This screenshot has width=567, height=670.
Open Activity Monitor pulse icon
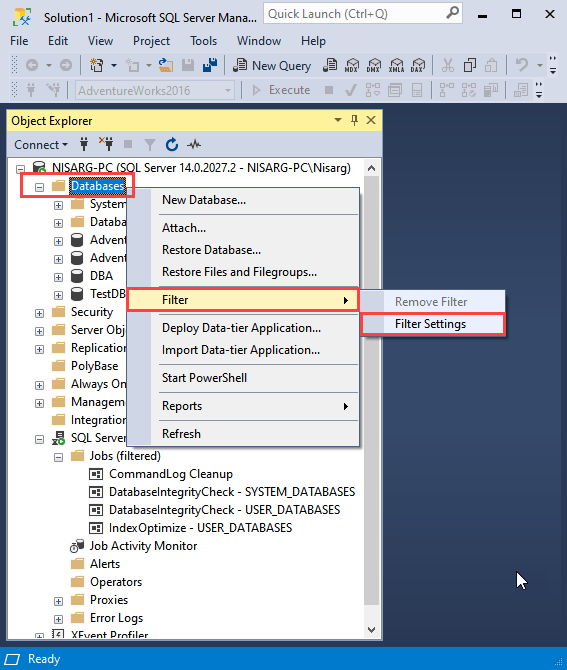(x=194, y=144)
